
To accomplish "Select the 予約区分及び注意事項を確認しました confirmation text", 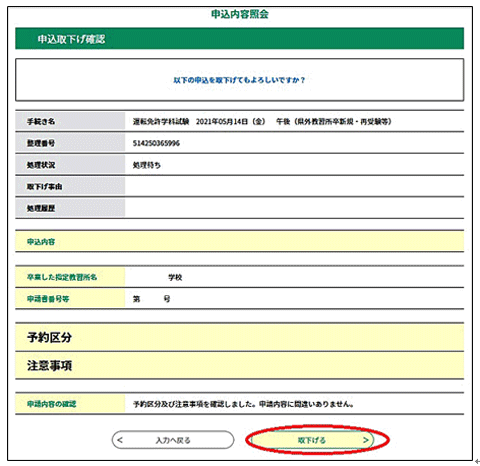I will pos(243,404).
